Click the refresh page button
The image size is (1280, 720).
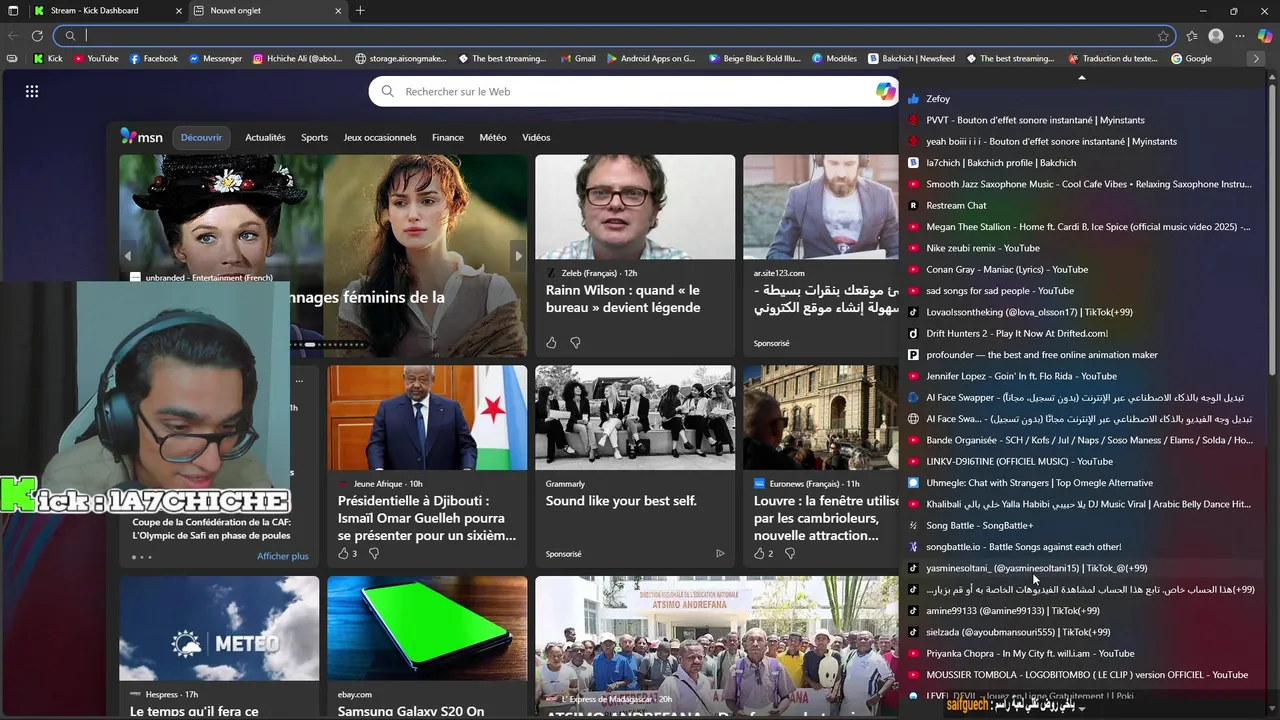(37, 36)
